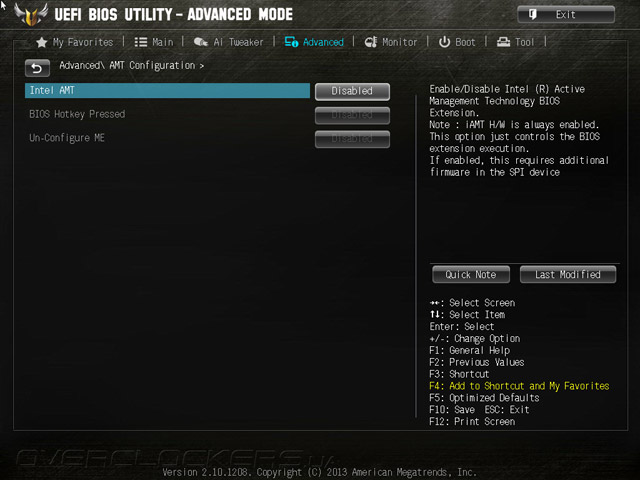Open the Ai Tweaker tab
Viewport: 640px width, 480px height.
coord(229,42)
